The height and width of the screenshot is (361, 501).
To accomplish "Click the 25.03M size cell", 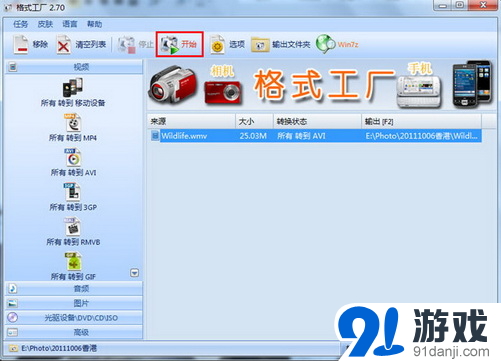I will (253, 136).
